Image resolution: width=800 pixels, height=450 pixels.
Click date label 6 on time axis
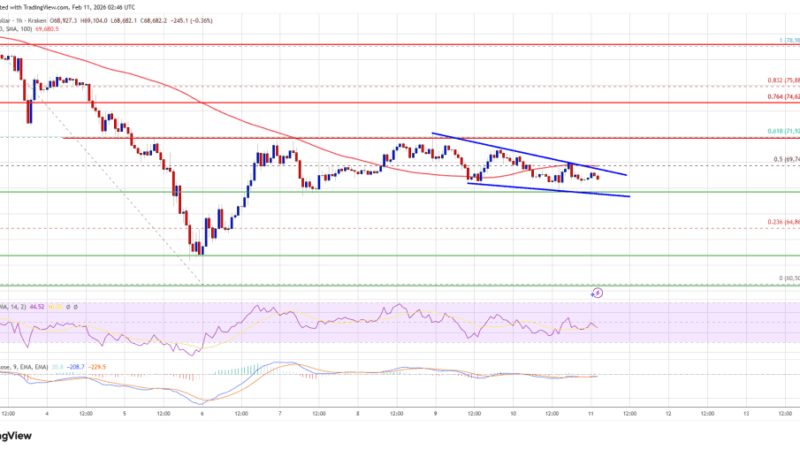click(x=203, y=414)
